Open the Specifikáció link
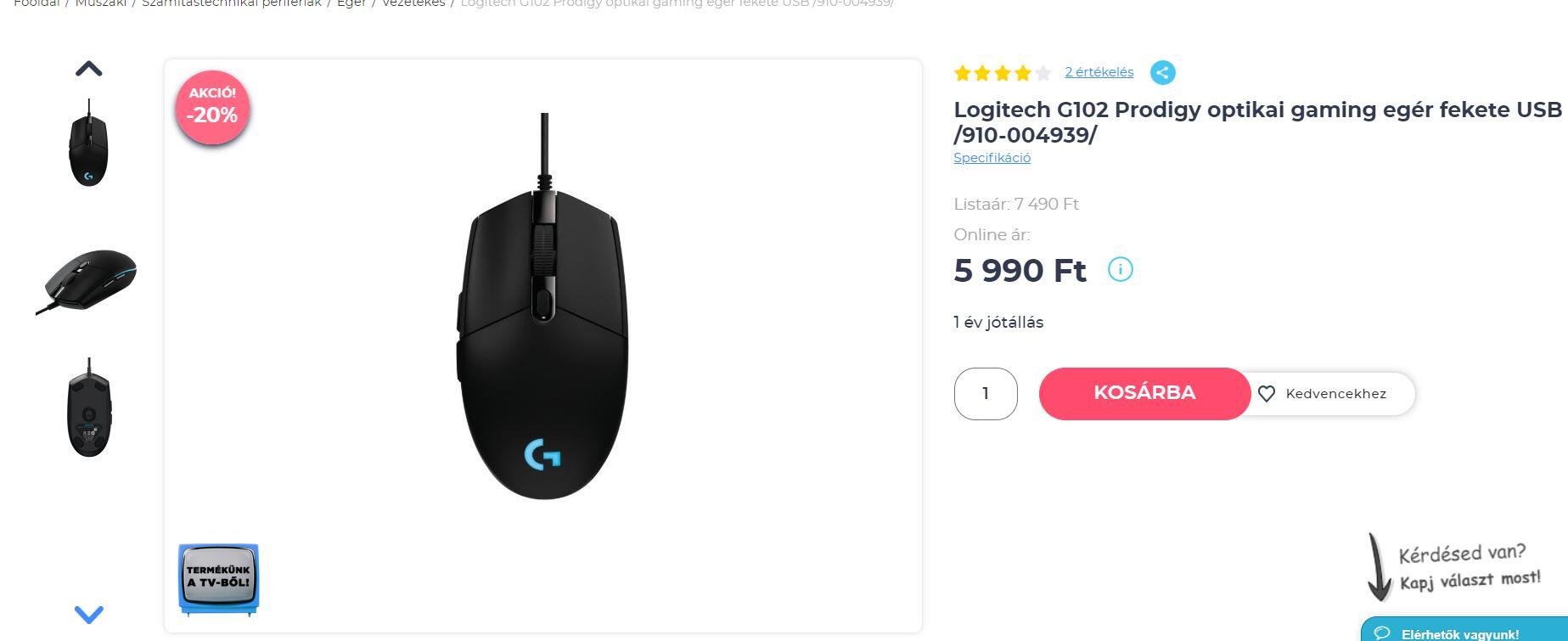This screenshot has width=1568, height=641. [x=992, y=158]
